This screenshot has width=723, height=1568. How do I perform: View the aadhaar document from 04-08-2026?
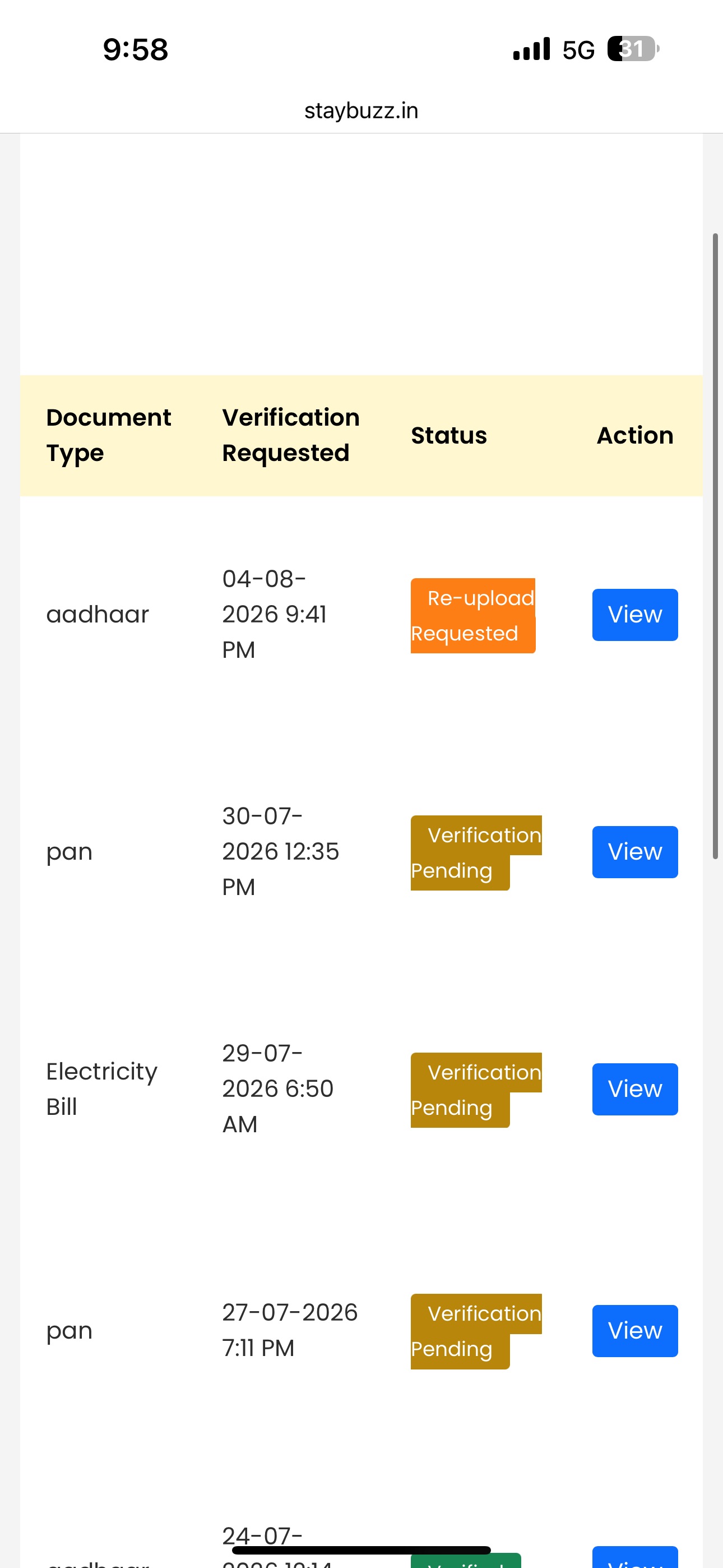coord(635,615)
